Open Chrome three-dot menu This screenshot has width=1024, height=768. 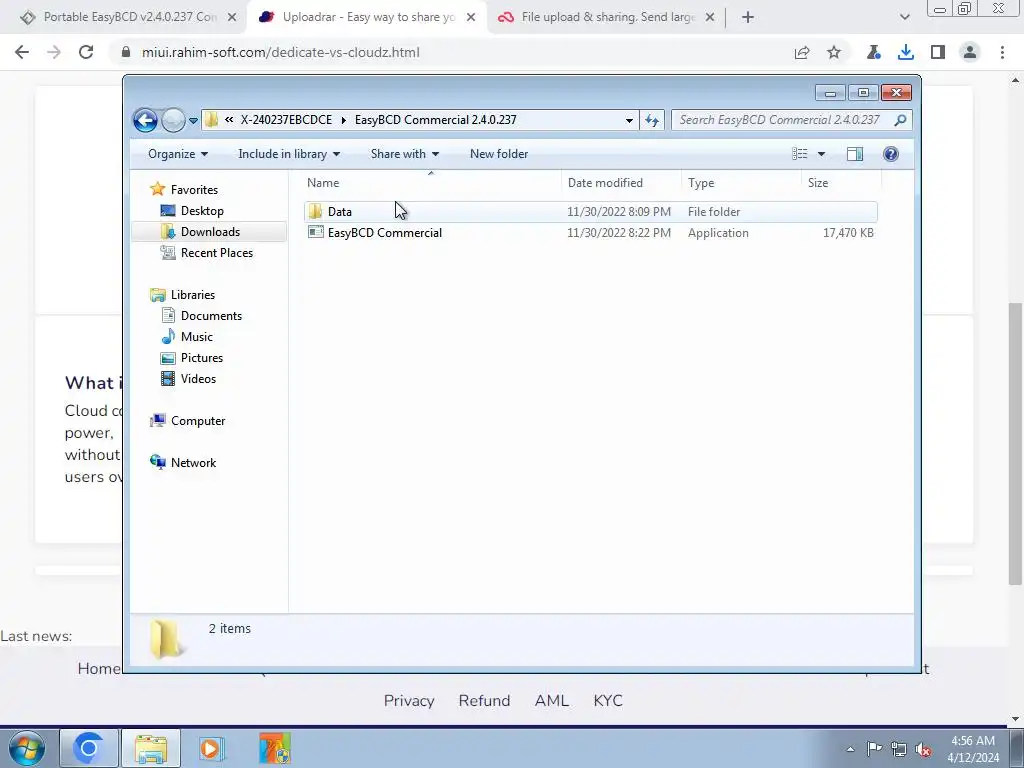tap(1002, 52)
